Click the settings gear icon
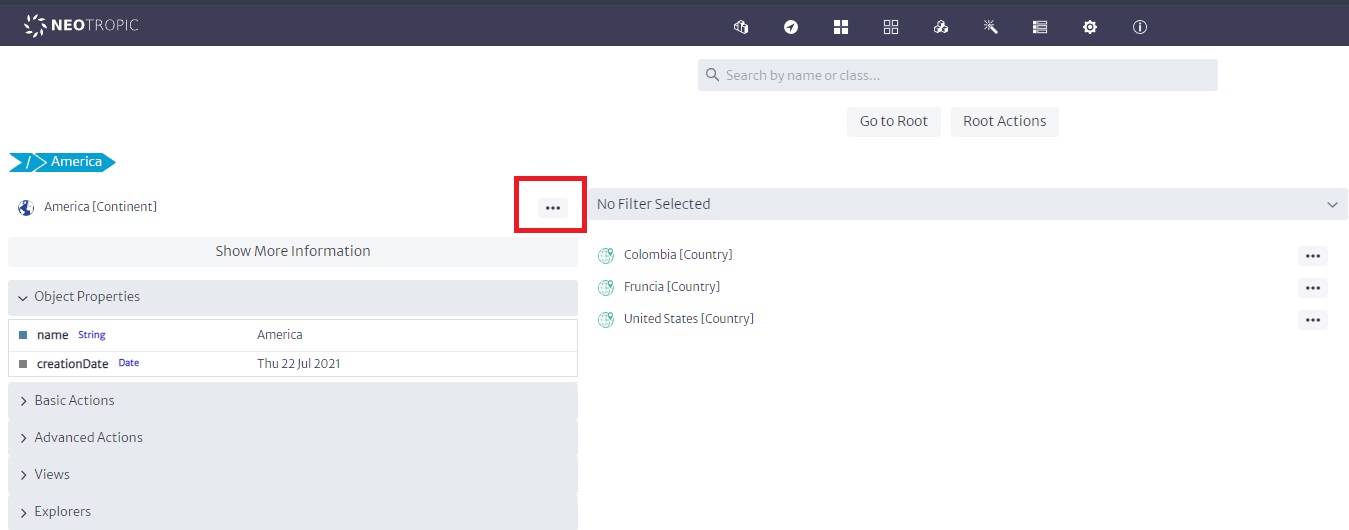Viewport: 1349px width, 530px height. (1090, 27)
